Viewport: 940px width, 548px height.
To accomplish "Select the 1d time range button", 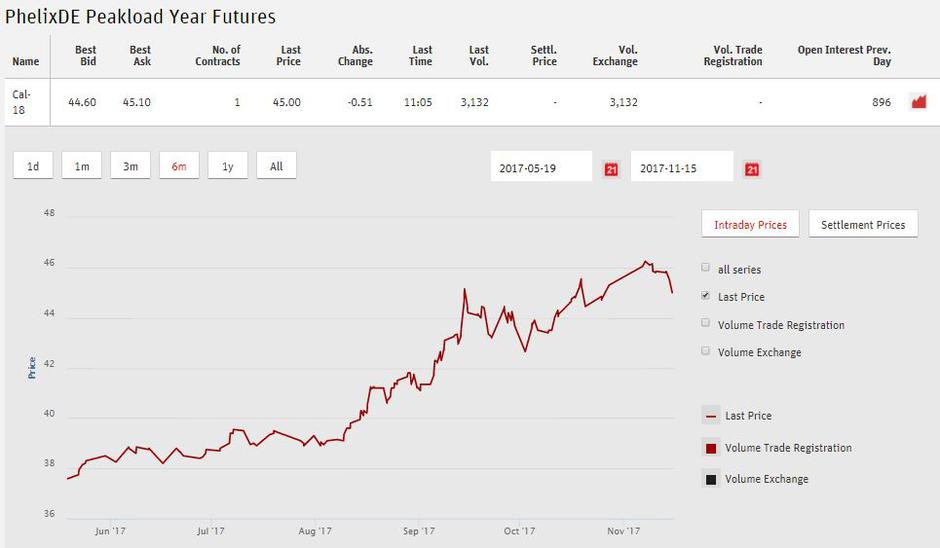I will tap(33, 166).
